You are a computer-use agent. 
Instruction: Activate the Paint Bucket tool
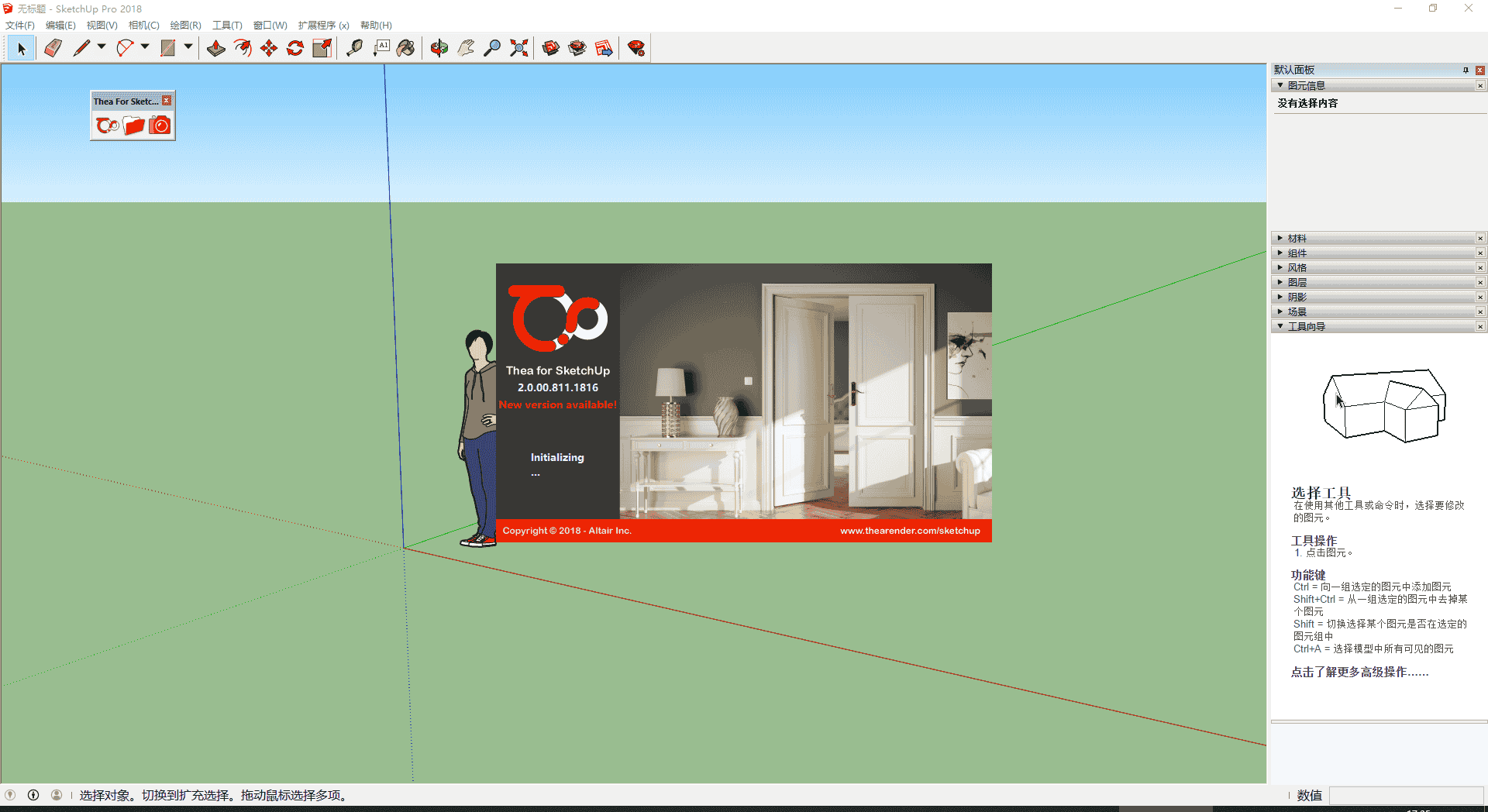pos(406,47)
